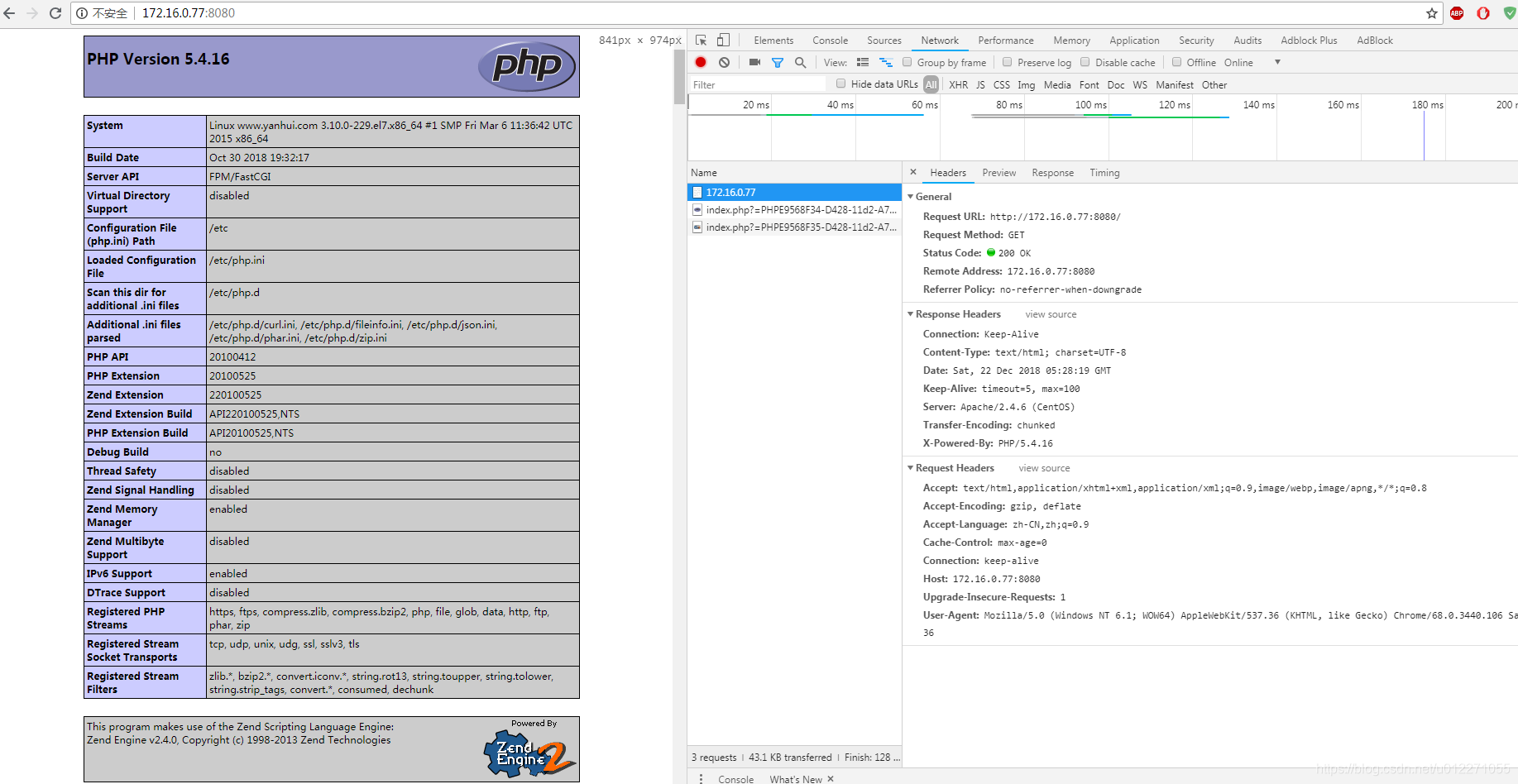Image resolution: width=1518 pixels, height=784 pixels.
Task: Toggle the waterfall overview icon
Action: pyautogui.click(x=886, y=62)
